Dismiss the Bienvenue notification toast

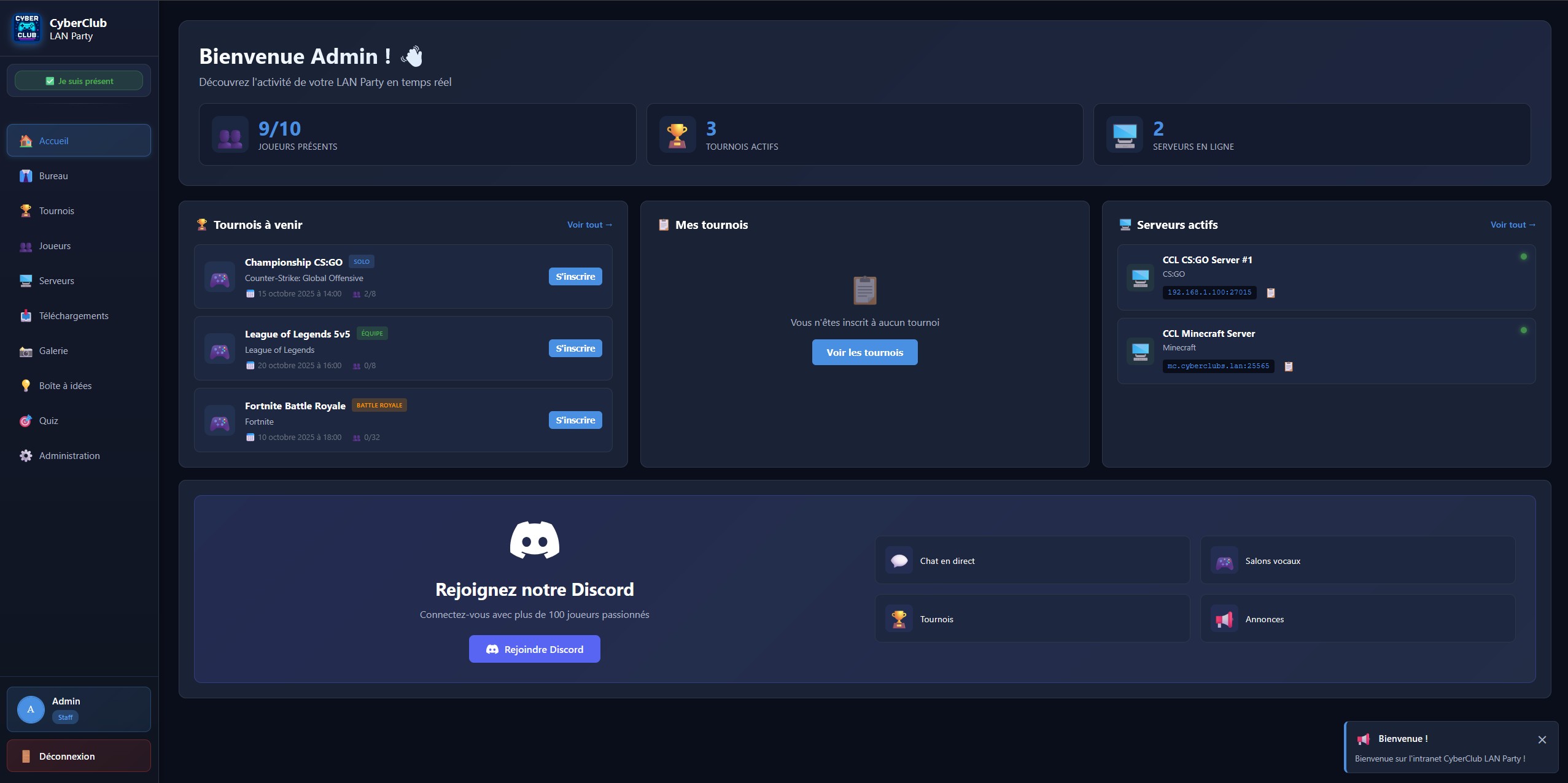point(1542,739)
